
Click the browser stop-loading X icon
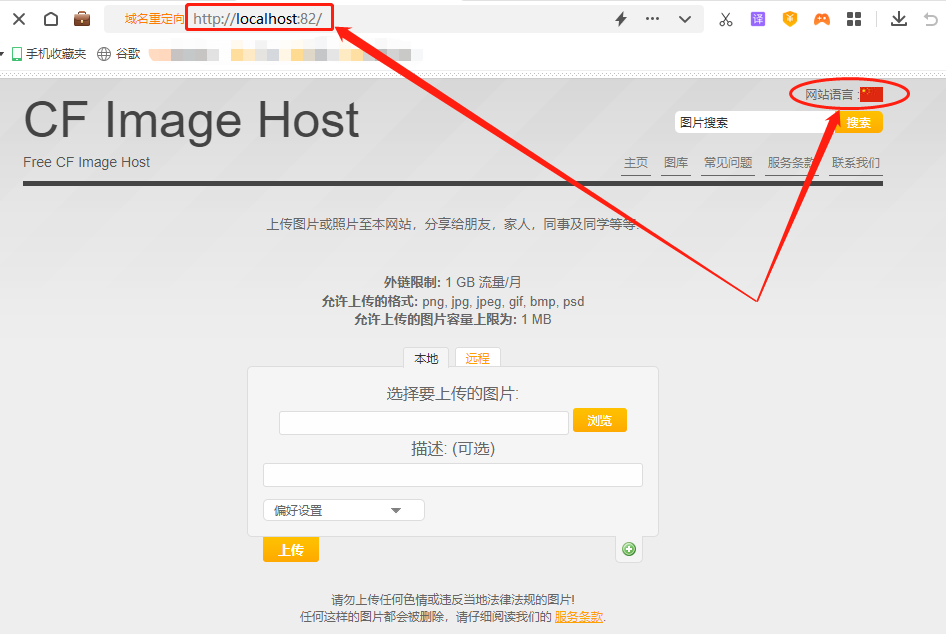click(19, 19)
